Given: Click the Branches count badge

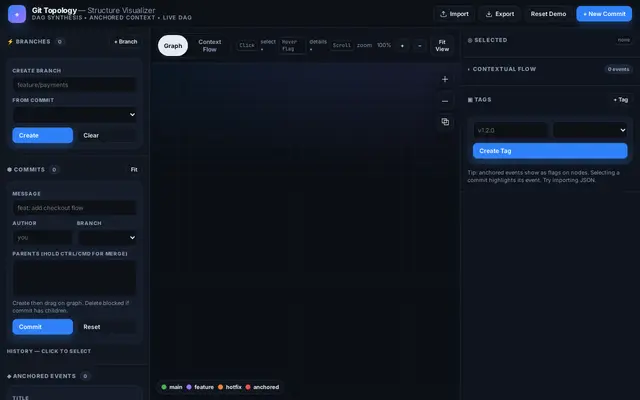Looking at the screenshot, I should coord(60,42).
